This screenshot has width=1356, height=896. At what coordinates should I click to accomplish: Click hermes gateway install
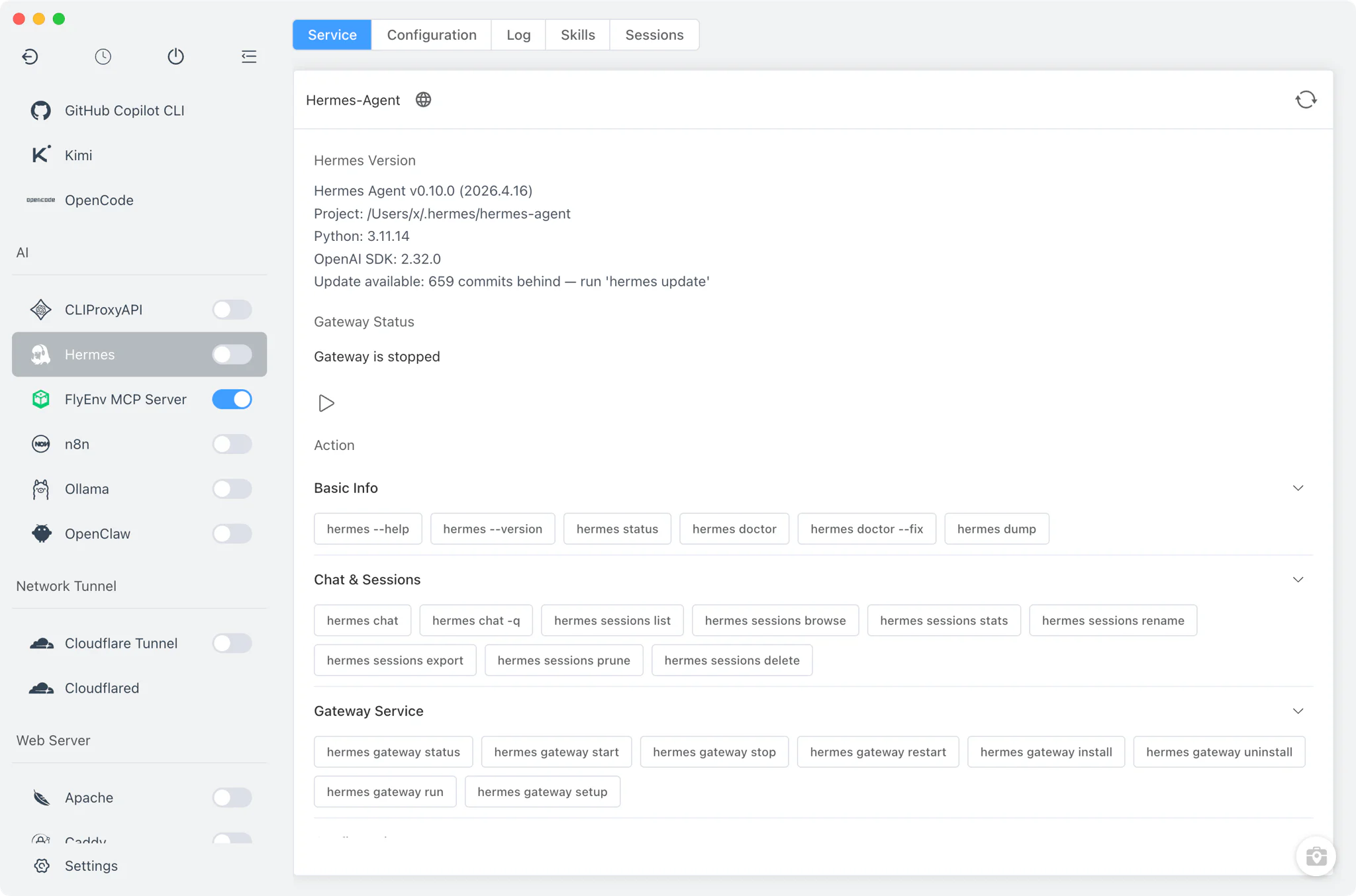click(x=1046, y=752)
